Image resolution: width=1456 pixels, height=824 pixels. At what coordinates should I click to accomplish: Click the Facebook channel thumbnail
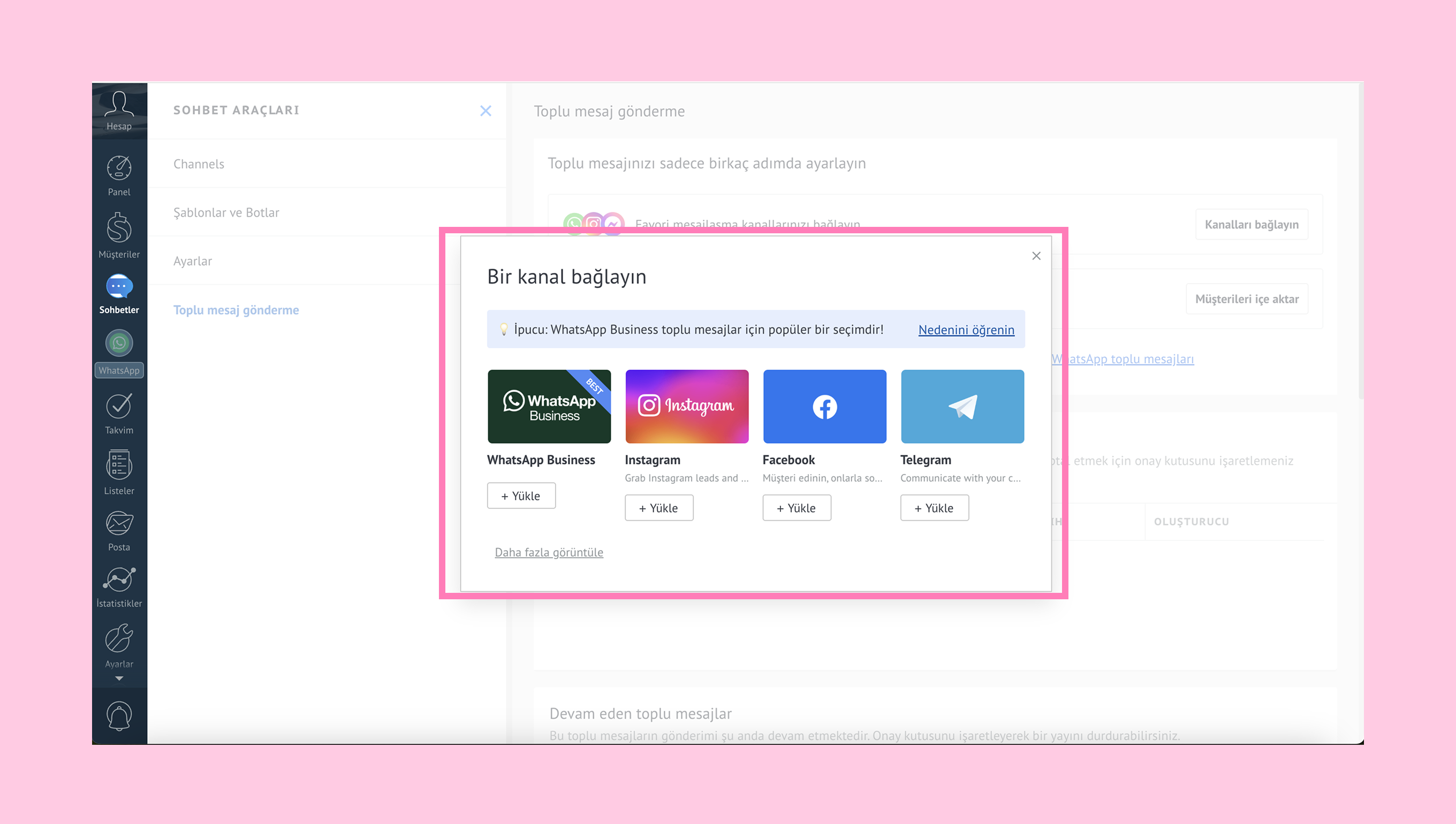(824, 406)
